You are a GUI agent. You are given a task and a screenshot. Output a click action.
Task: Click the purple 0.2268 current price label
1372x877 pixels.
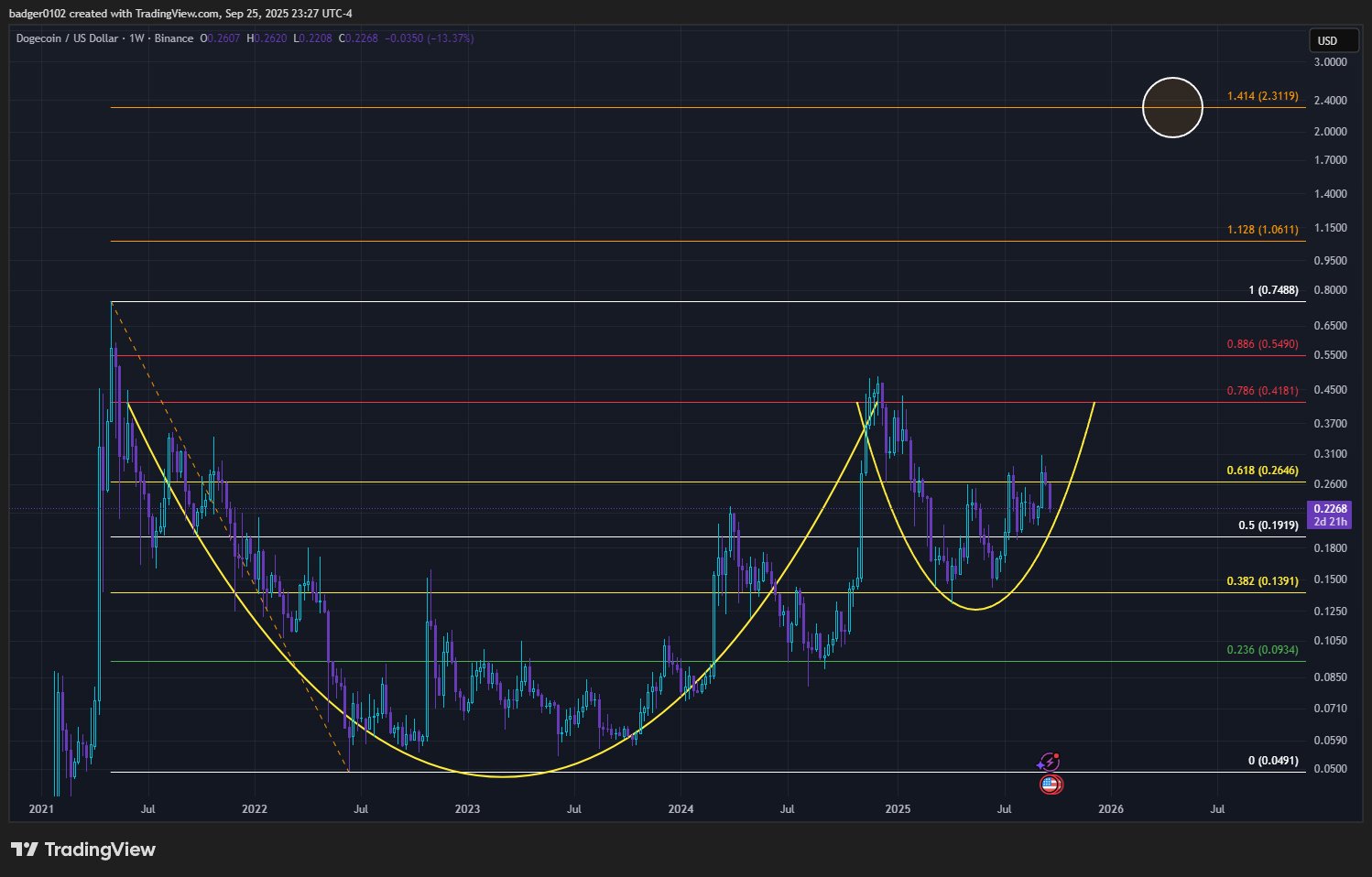tap(1330, 508)
